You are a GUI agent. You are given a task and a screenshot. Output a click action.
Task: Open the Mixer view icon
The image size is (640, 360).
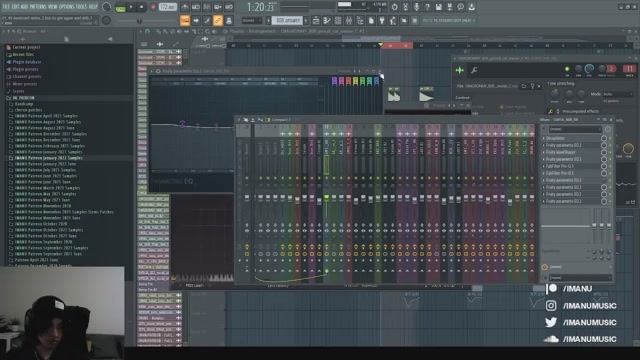pyautogui.click(x=349, y=20)
